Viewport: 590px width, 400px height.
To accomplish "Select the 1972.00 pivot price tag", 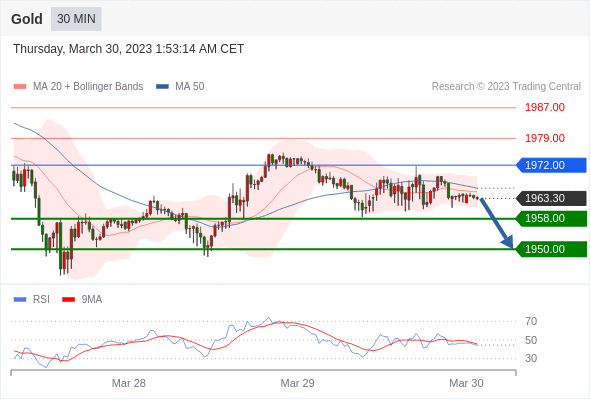I will pos(550,165).
